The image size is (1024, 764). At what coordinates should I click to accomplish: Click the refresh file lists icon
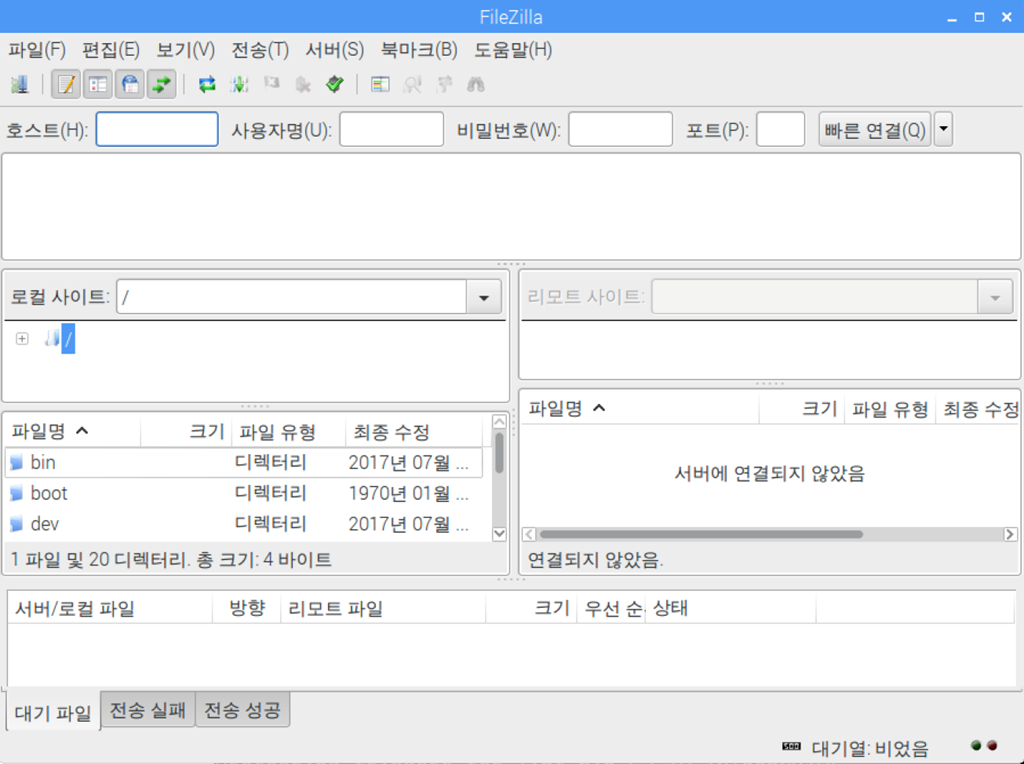point(207,84)
